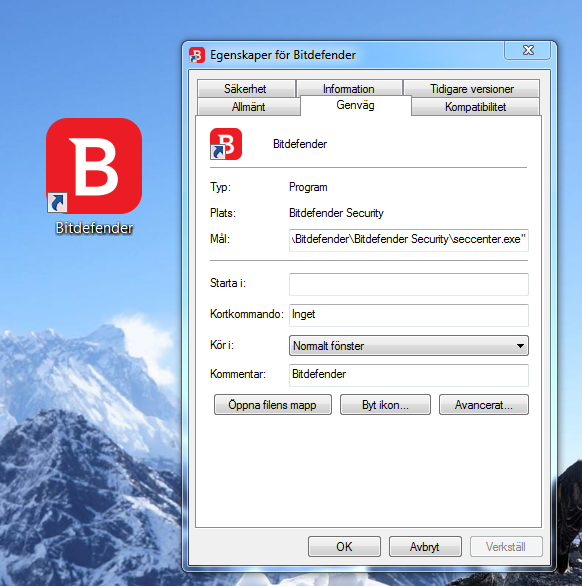Close the Egenskaper för Bitdefender dialog

point(527,50)
